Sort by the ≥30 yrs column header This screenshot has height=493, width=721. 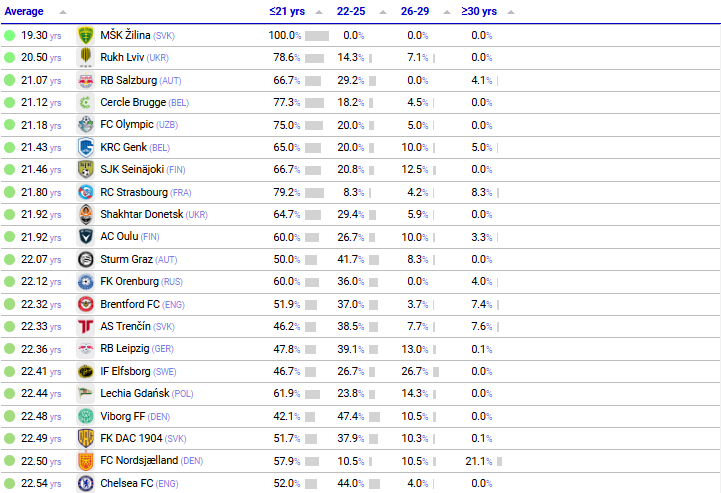pos(480,12)
